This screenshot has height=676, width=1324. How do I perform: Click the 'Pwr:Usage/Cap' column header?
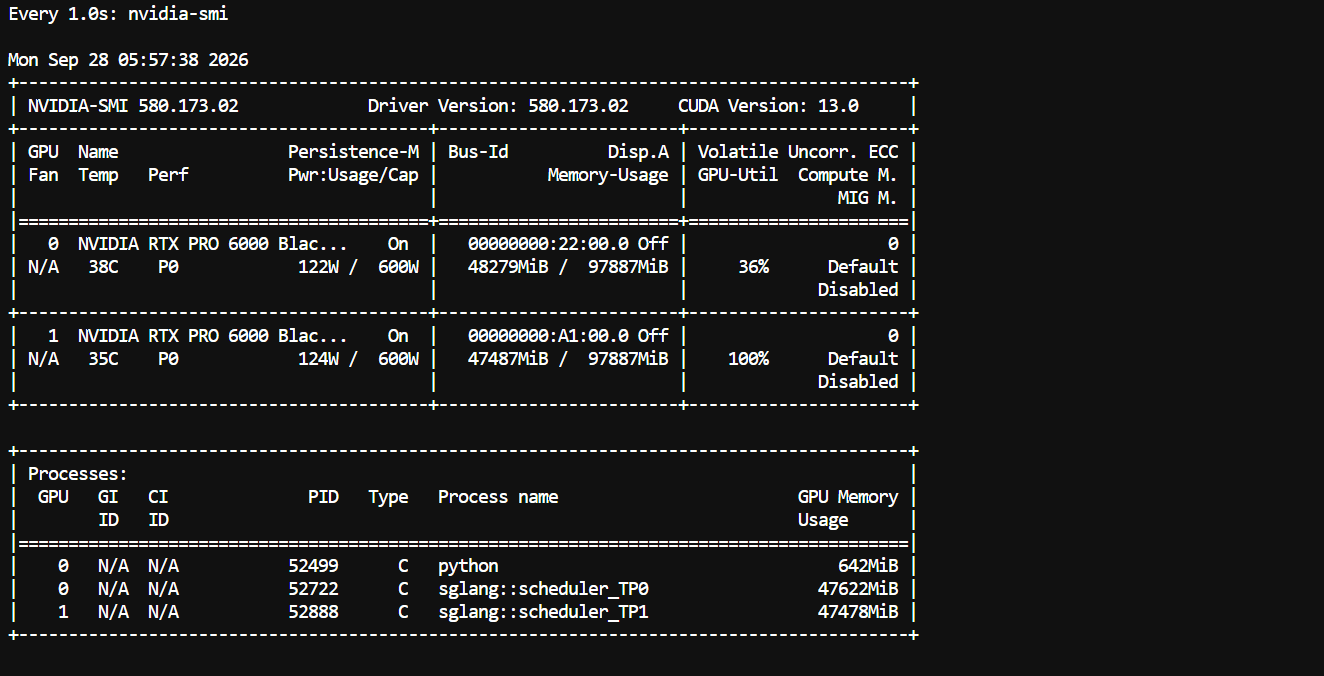coord(353,175)
